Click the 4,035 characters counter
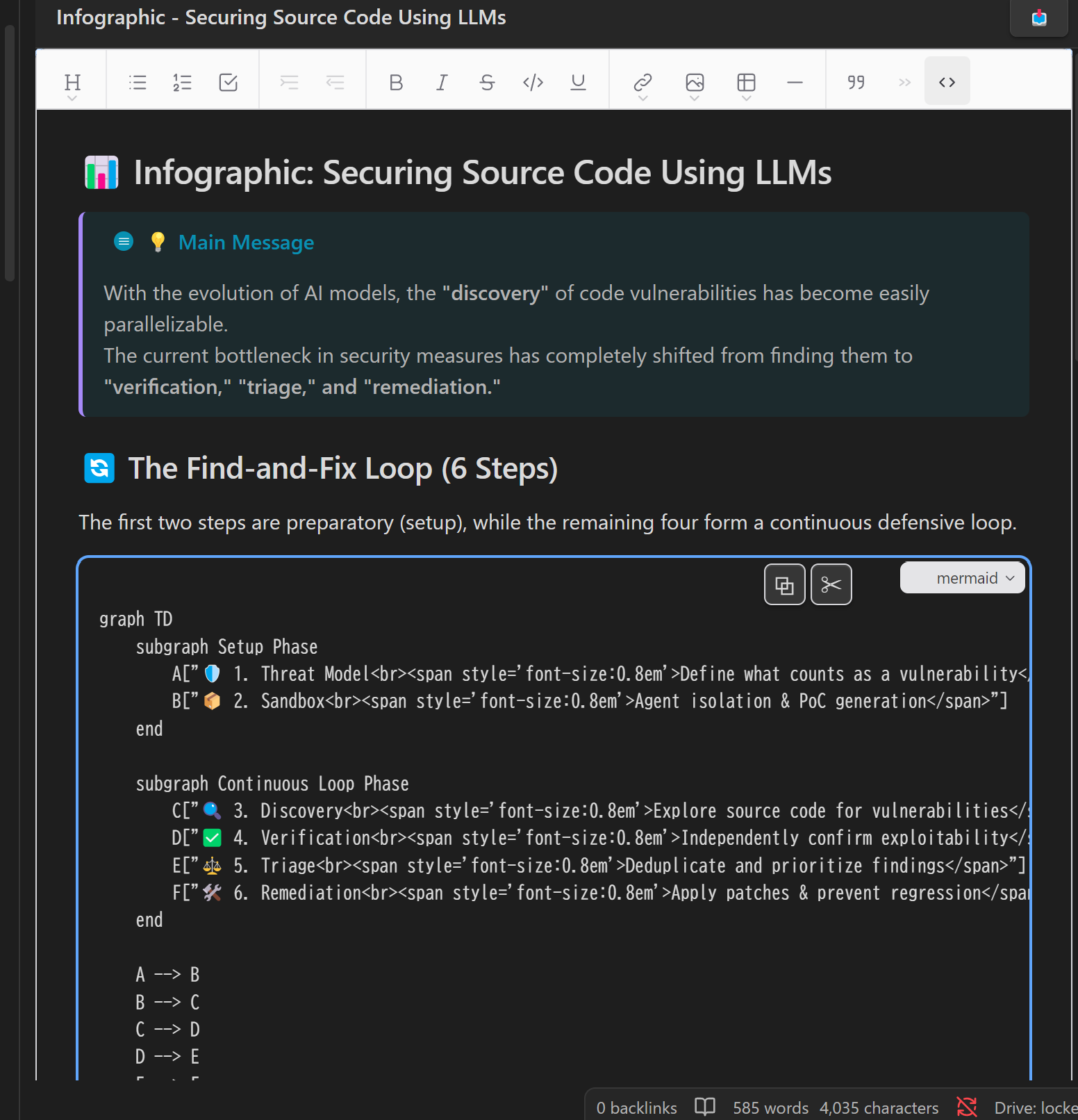The image size is (1078, 1120). tap(879, 1107)
